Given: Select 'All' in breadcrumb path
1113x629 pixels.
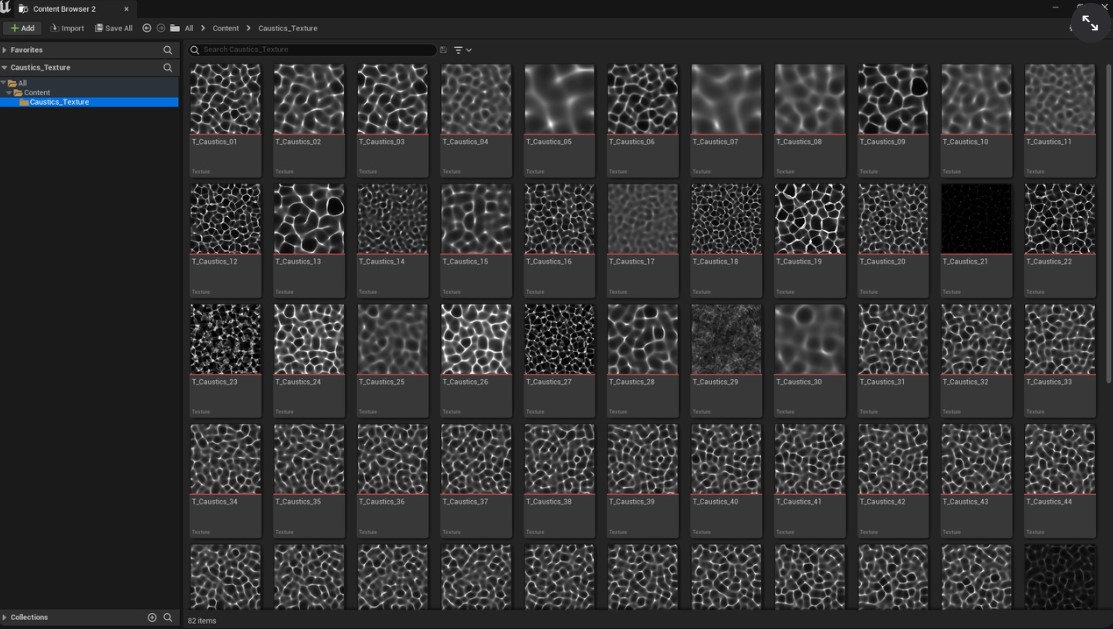Looking at the screenshot, I should (189, 28).
